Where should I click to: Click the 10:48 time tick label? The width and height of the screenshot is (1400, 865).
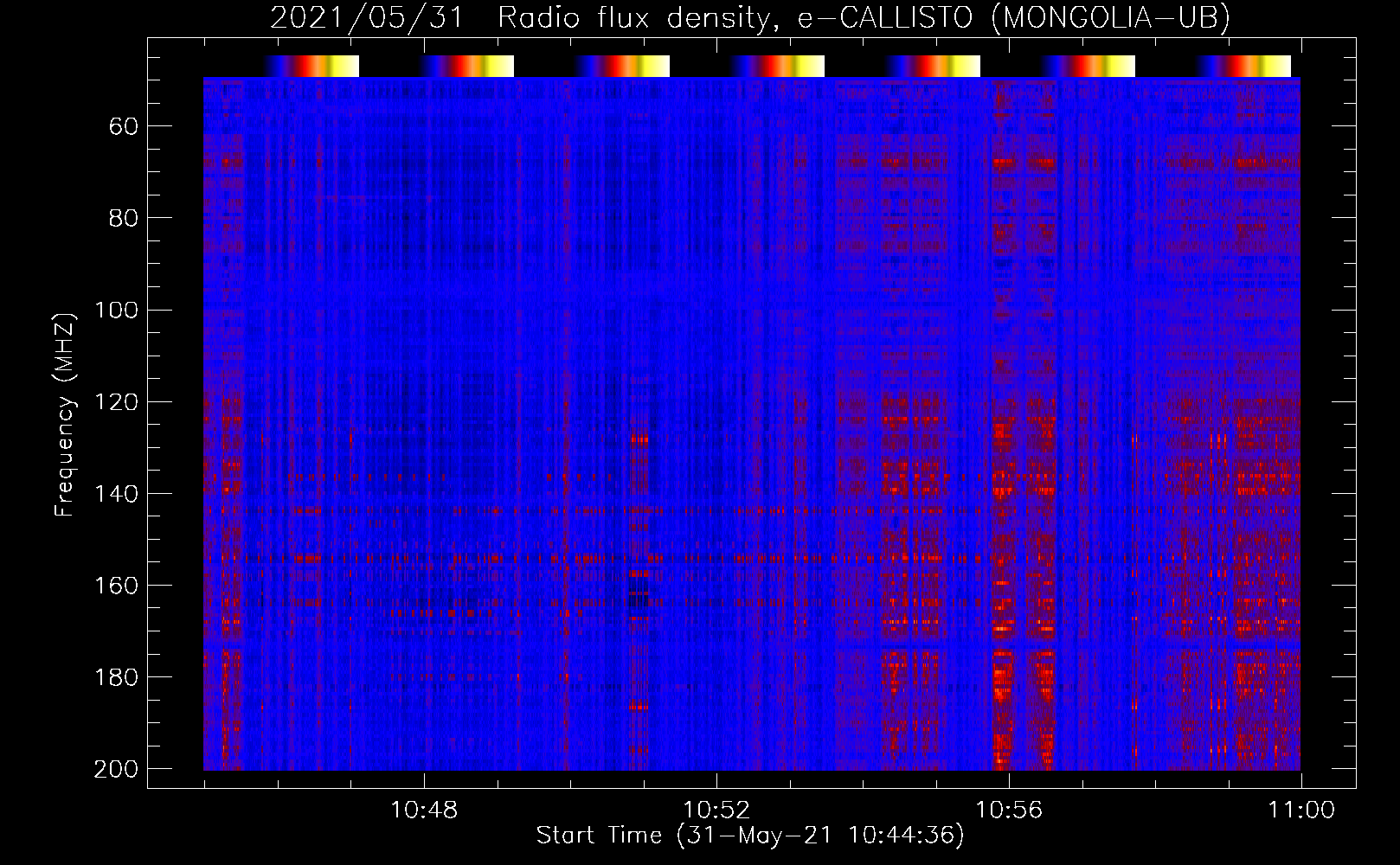(424, 811)
